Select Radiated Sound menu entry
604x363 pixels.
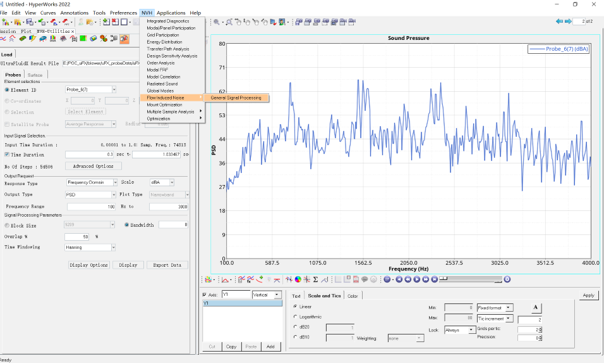pos(162,84)
